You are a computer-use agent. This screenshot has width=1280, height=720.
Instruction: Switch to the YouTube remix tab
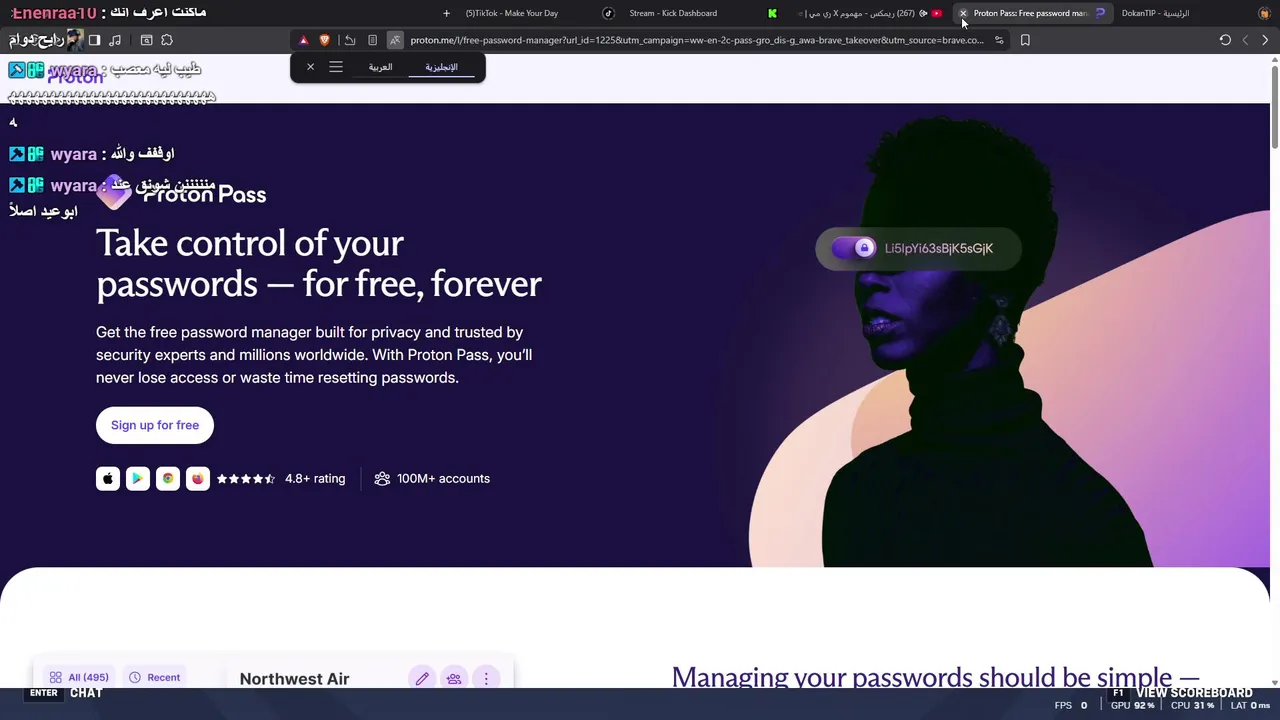pos(868,13)
